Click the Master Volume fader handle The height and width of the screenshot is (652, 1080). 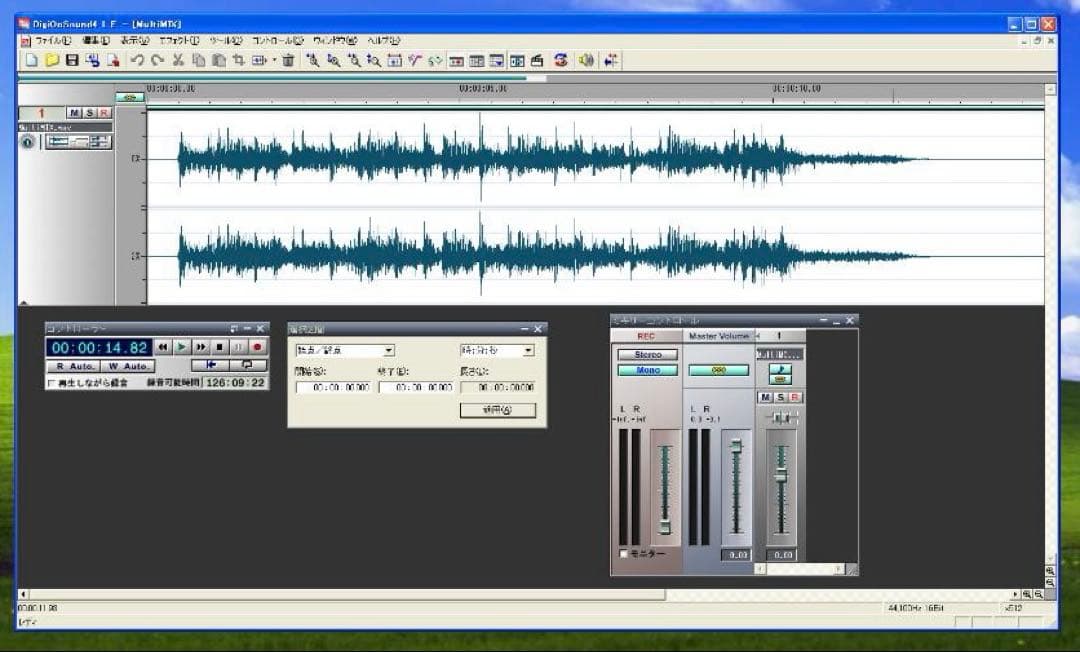pos(737,446)
